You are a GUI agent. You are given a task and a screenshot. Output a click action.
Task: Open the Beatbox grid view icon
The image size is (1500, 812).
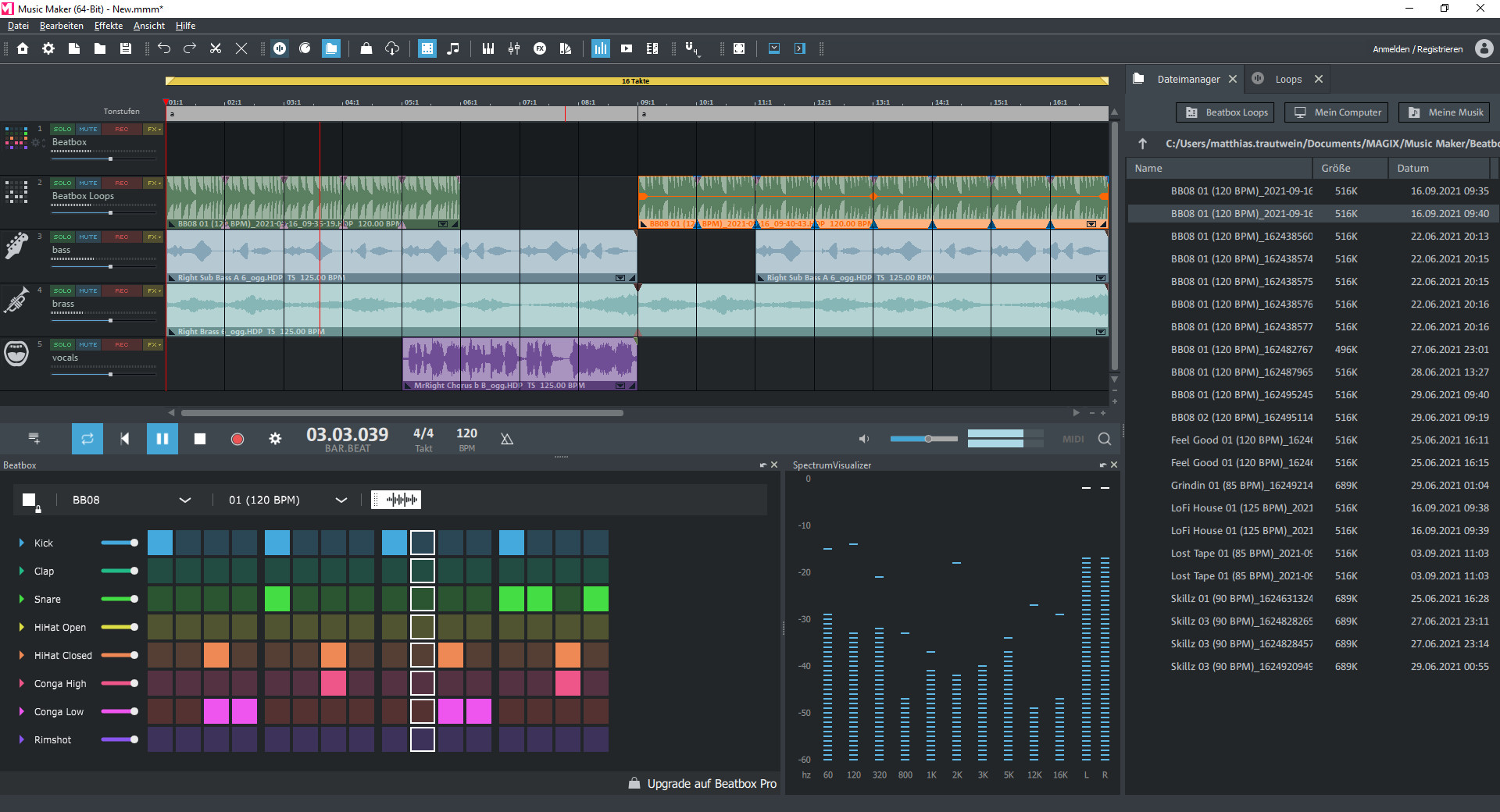(x=427, y=48)
